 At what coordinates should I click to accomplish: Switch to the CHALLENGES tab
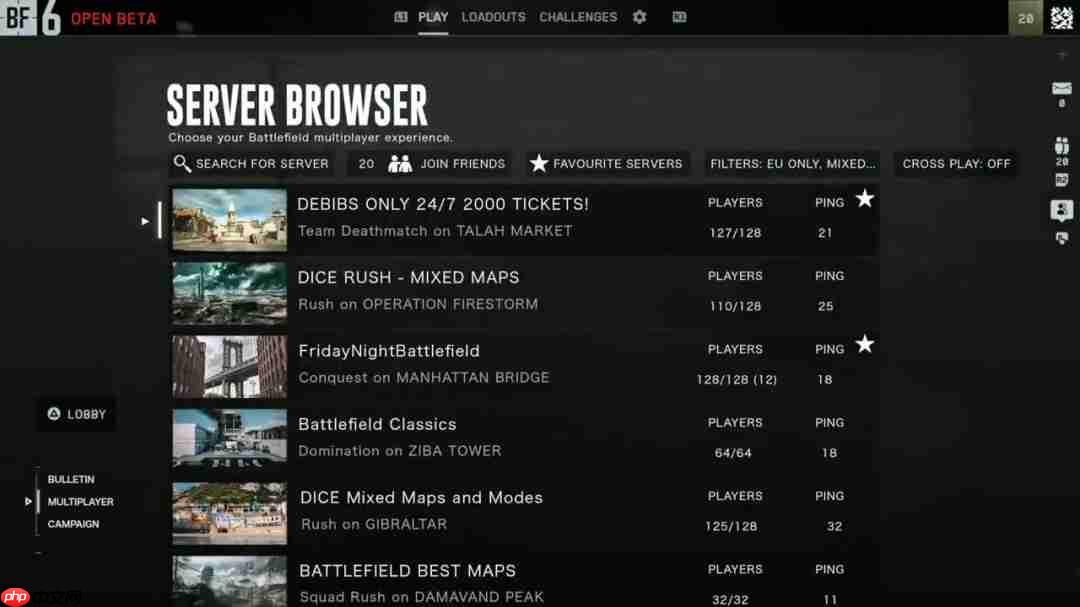[578, 17]
